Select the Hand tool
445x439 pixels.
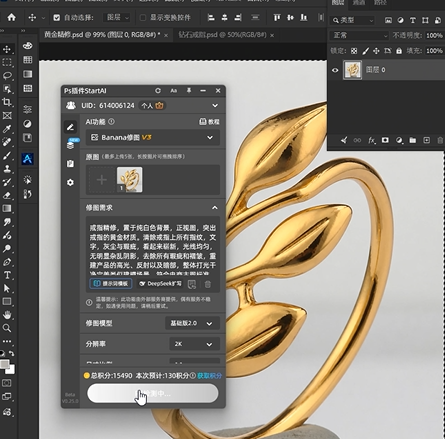(x=7, y=315)
